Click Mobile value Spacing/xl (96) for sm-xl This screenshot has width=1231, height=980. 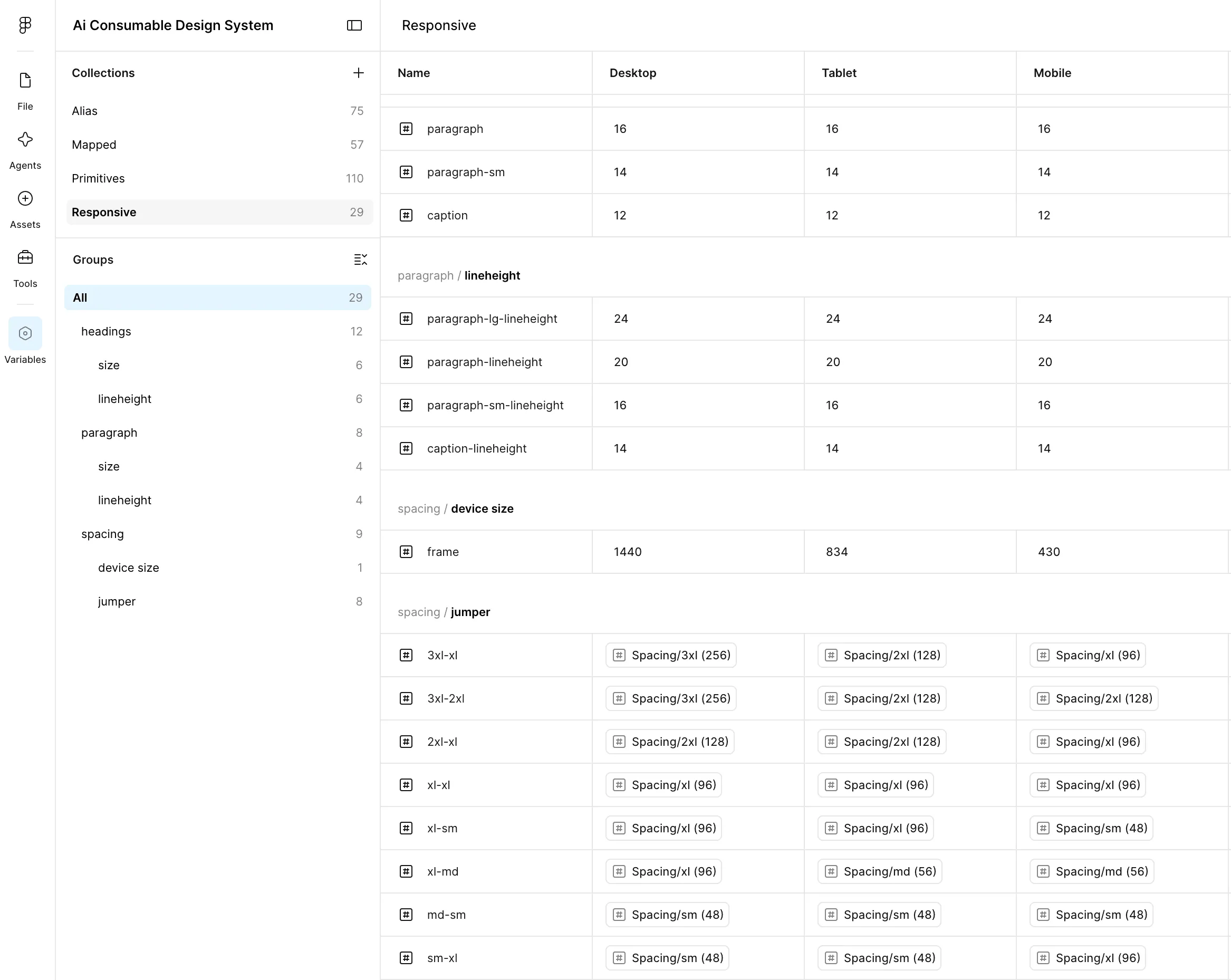[1088, 958]
